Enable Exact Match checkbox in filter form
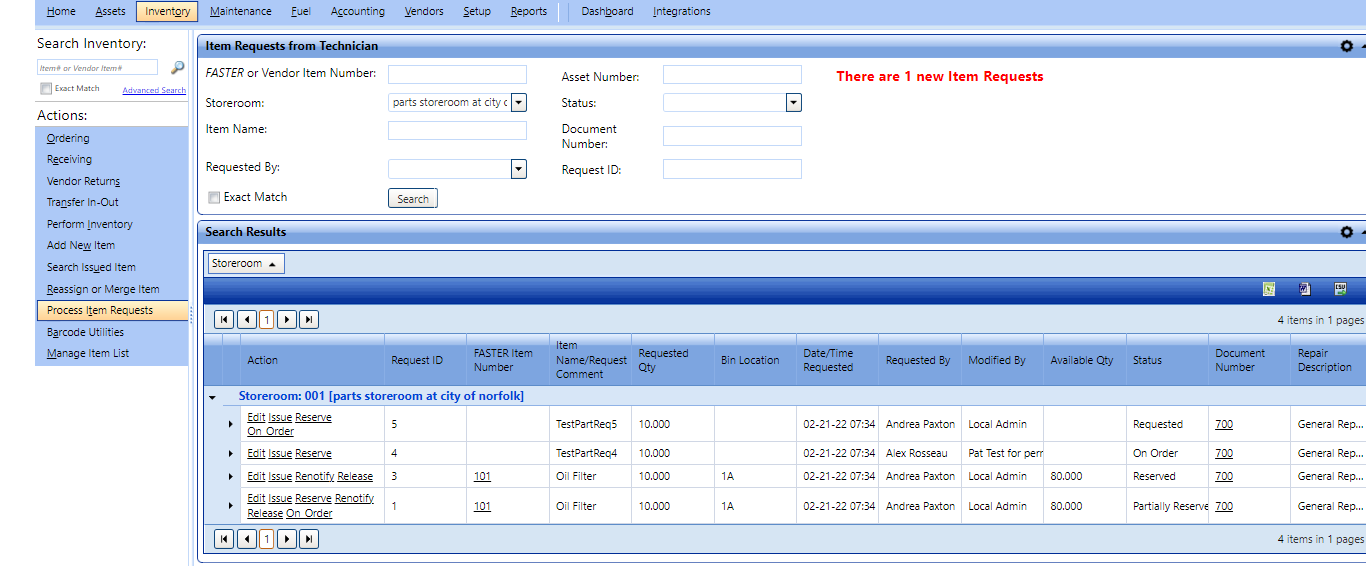 pyautogui.click(x=214, y=198)
